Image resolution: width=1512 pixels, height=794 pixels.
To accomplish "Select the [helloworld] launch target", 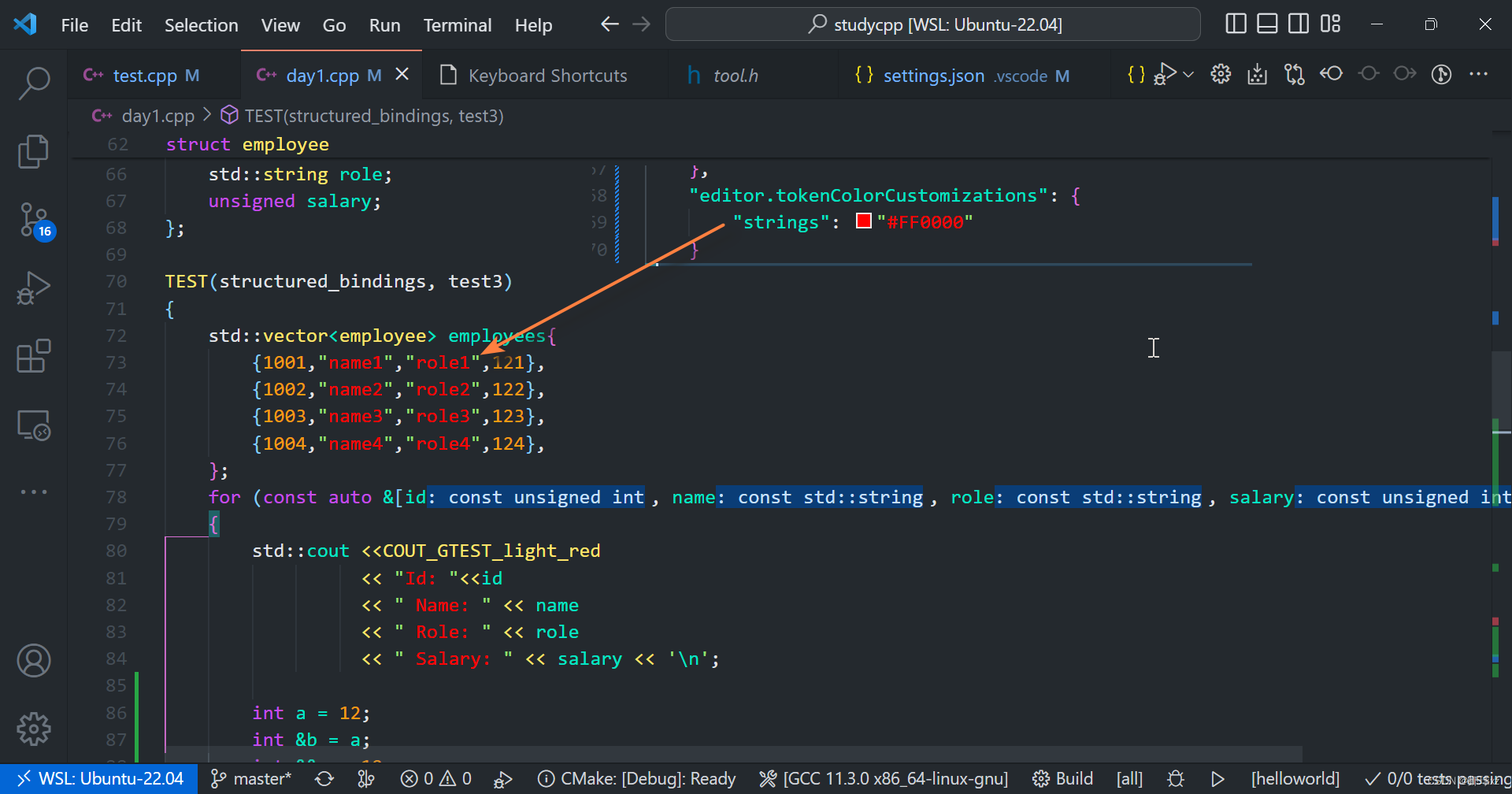I will point(1295,778).
